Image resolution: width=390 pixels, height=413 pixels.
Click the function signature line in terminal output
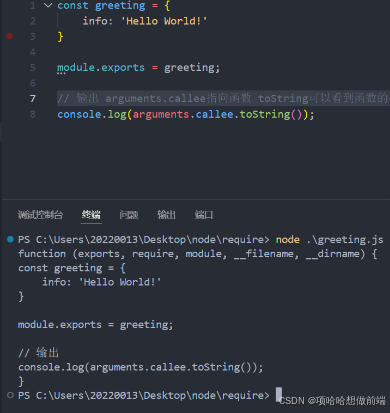[198, 254]
